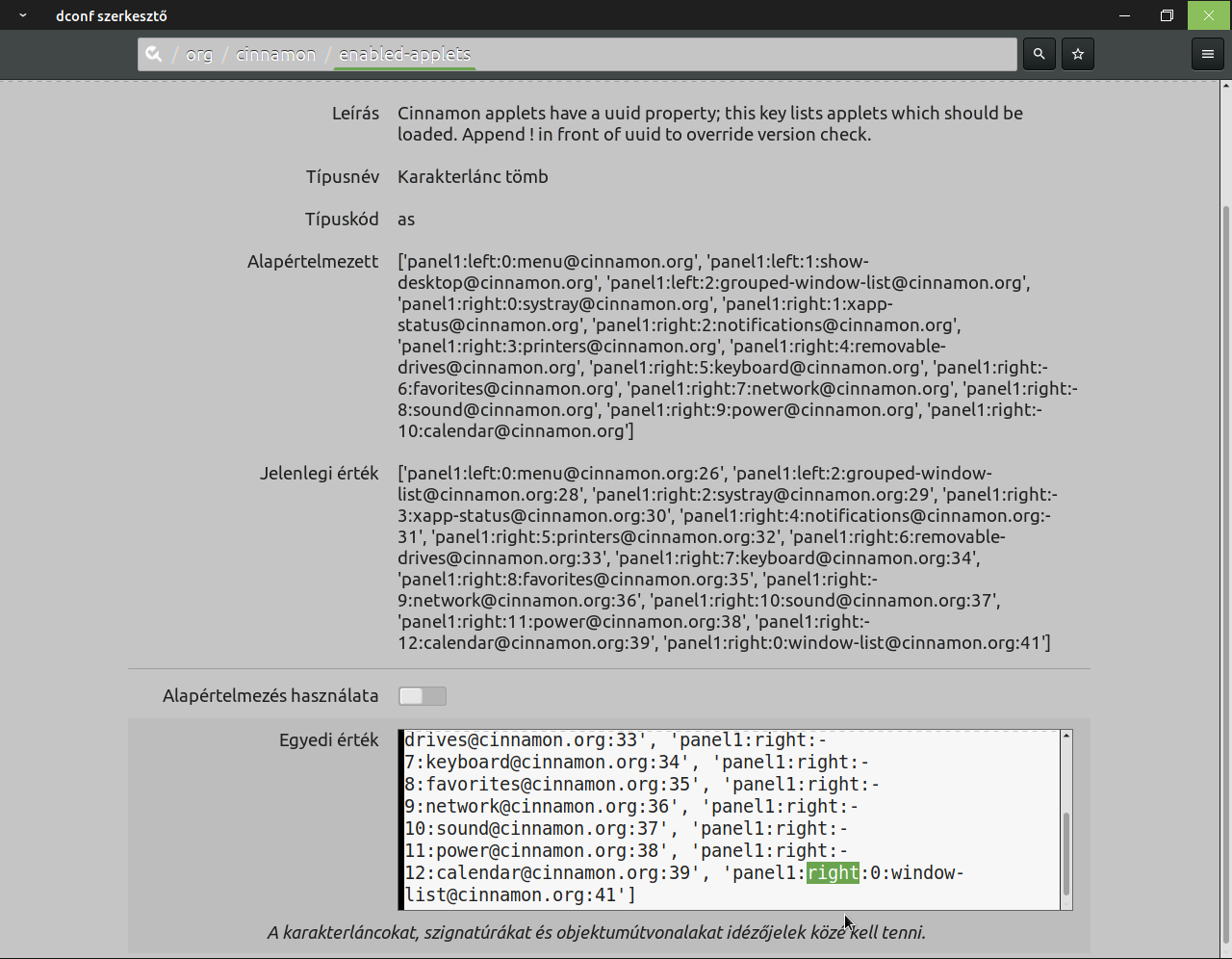Click the path bar empty entry area

[x=746, y=54]
